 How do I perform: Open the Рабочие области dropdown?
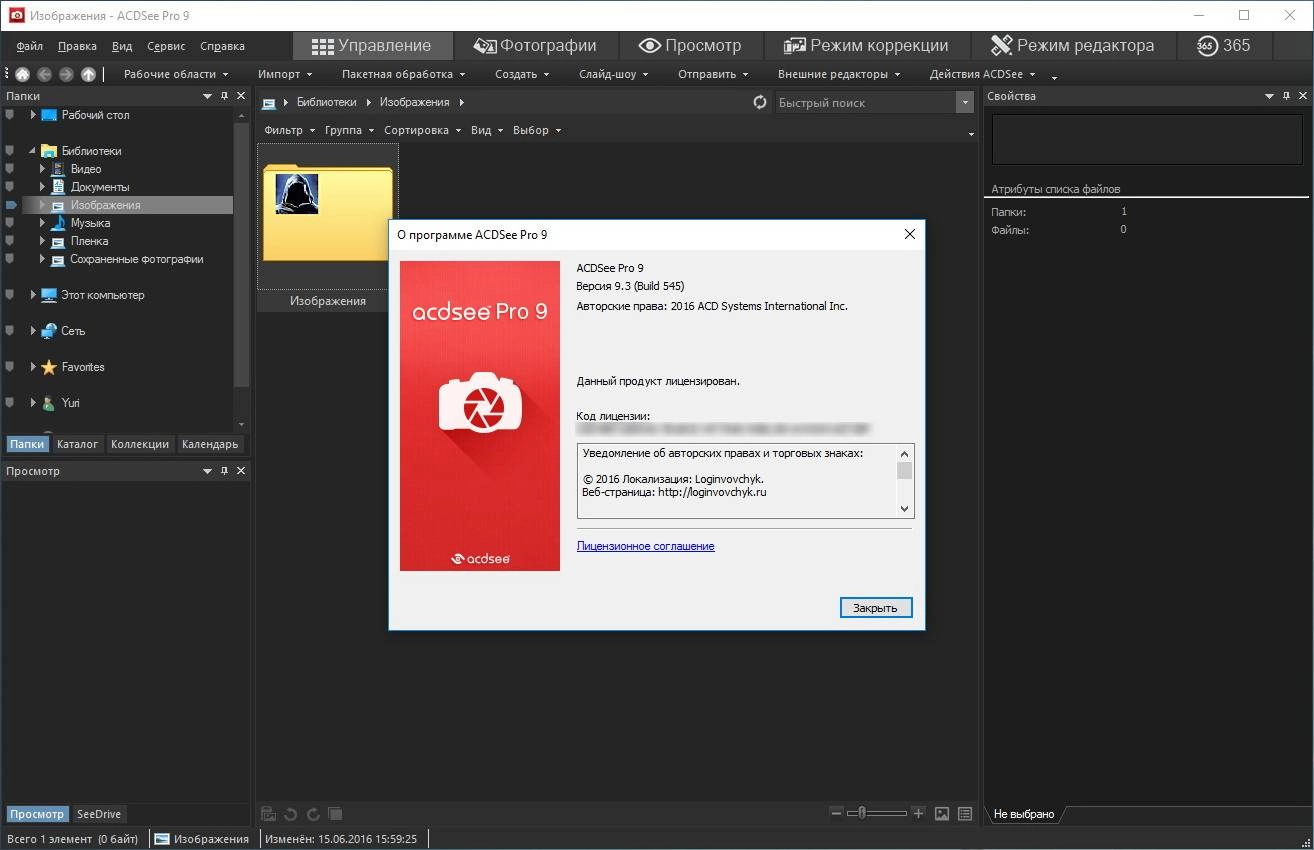pyautogui.click(x=176, y=74)
